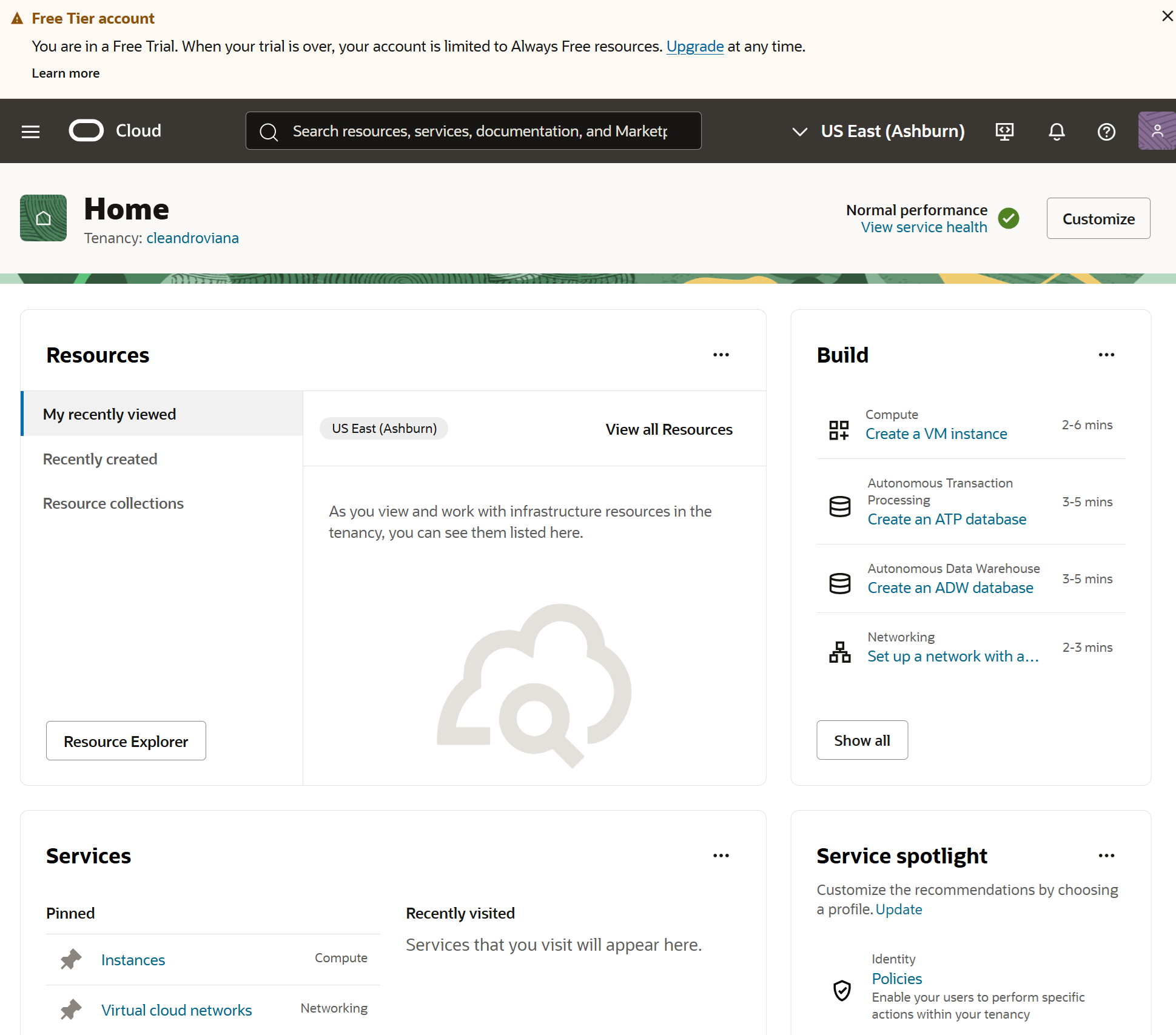Click the empty-state cloud search illustration
Viewport: 1176px width, 1035px height.
tap(534, 686)
